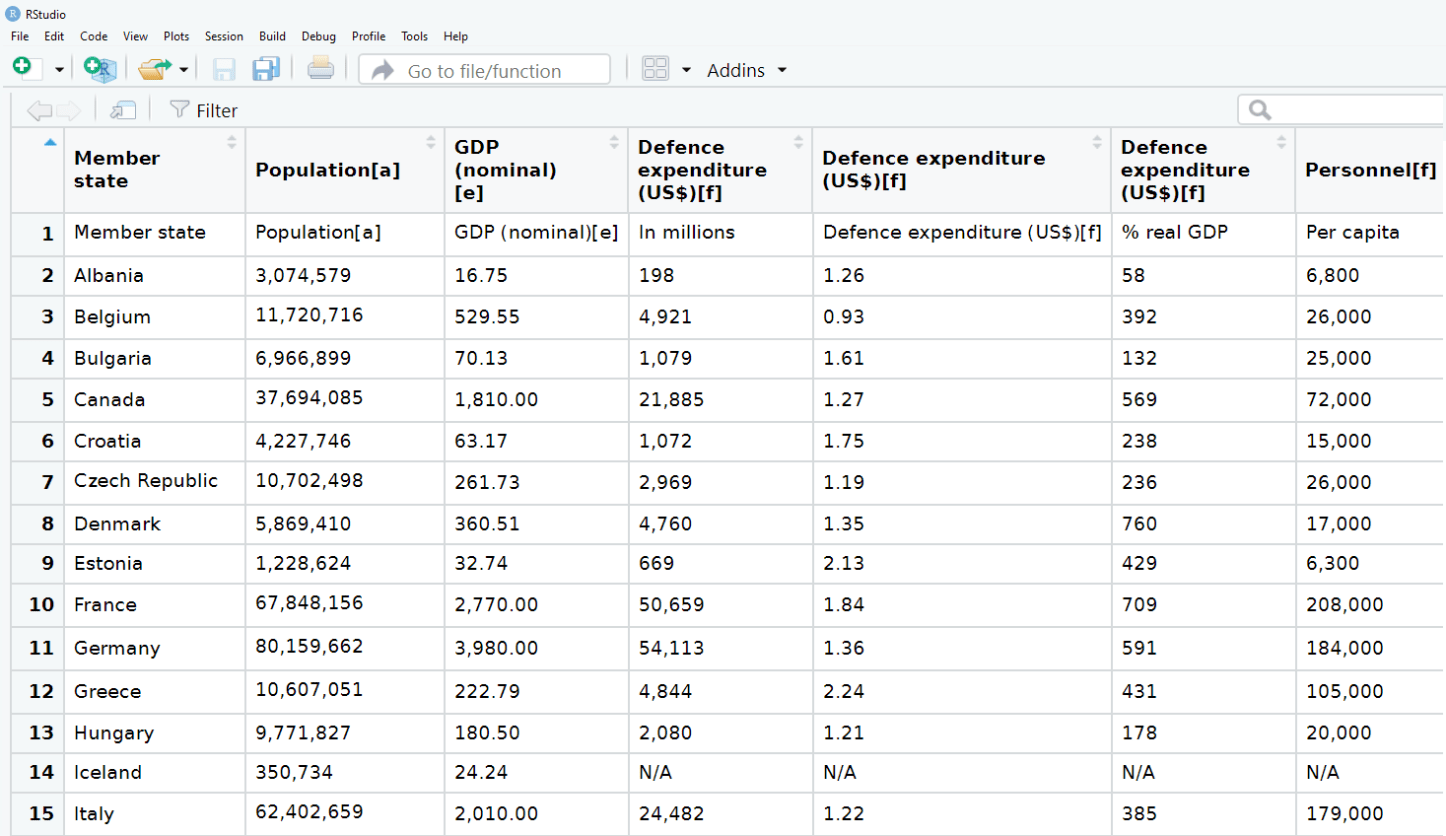Image resolution: width=1446 pixels, height=836 pixels.
Task: Create a new R project
Action: [x=99, y=69]
